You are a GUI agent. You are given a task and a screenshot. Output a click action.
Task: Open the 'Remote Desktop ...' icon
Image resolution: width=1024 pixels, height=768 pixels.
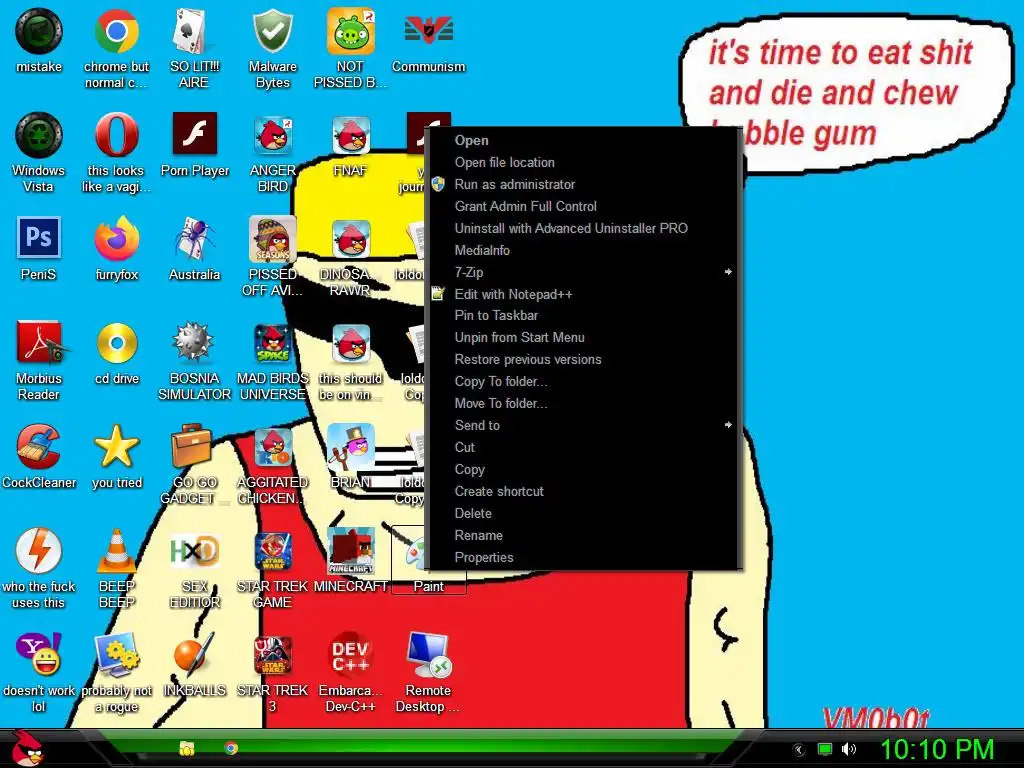428,671
